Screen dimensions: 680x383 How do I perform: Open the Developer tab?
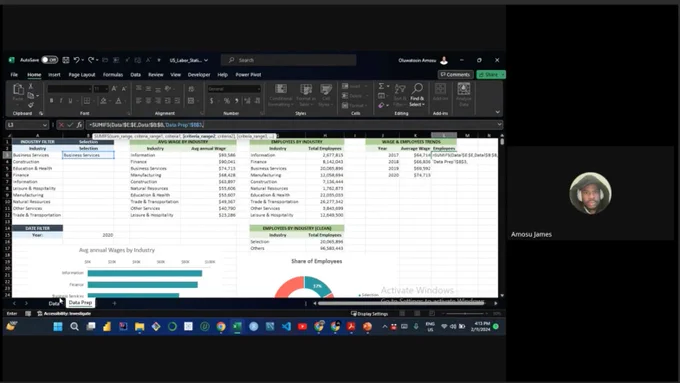[x=199, y=75]
